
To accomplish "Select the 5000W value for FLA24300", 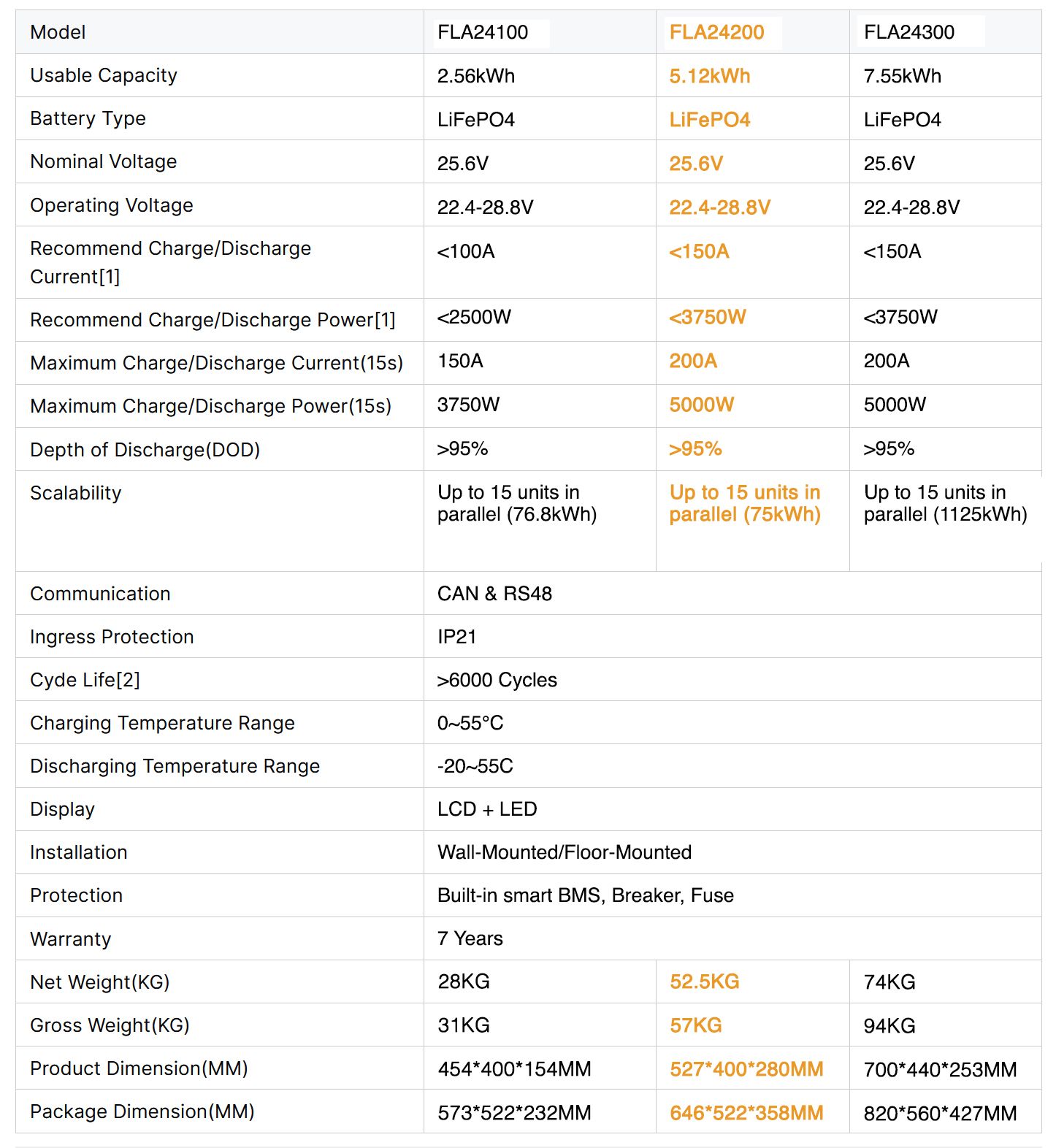I will (x=895, y=405).
